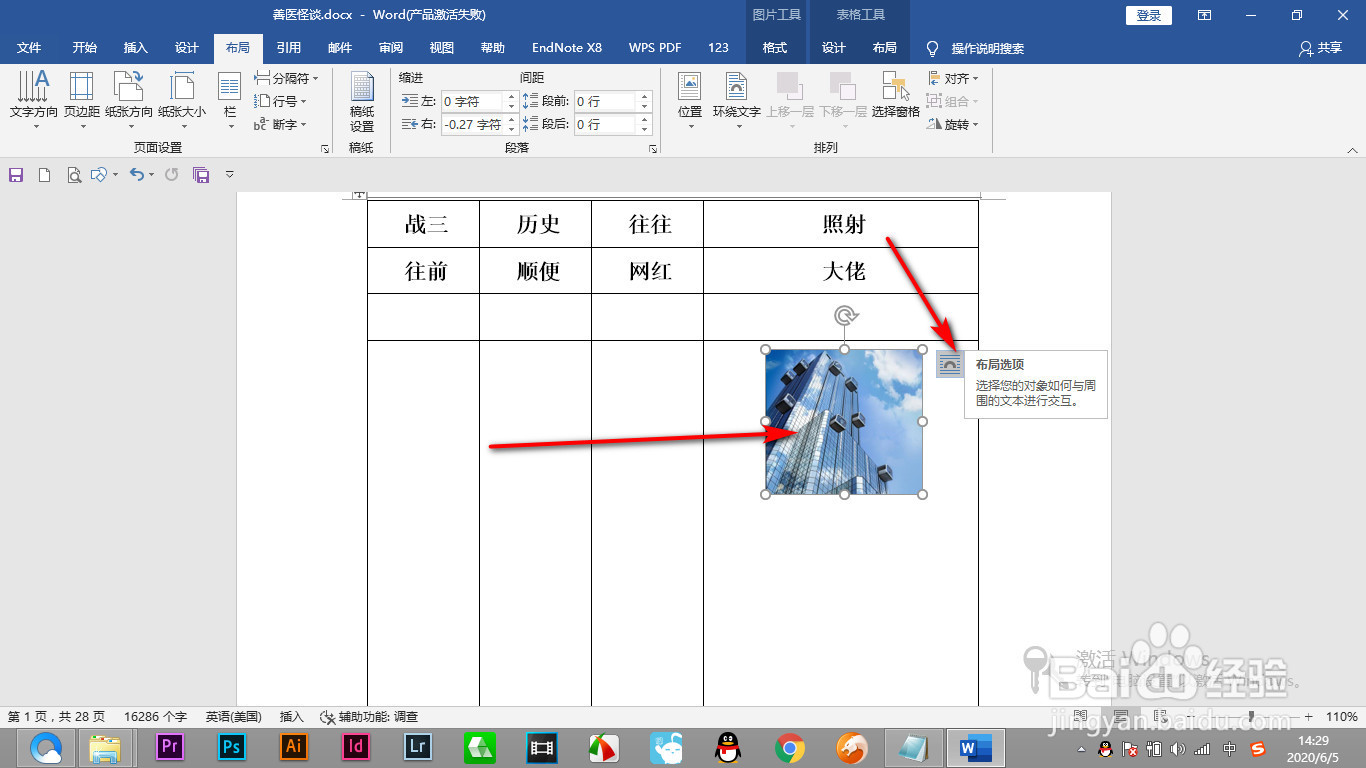Open Illustrator from taskbar
Viewport: 1366px width, 768px height.
click(293, 746)
